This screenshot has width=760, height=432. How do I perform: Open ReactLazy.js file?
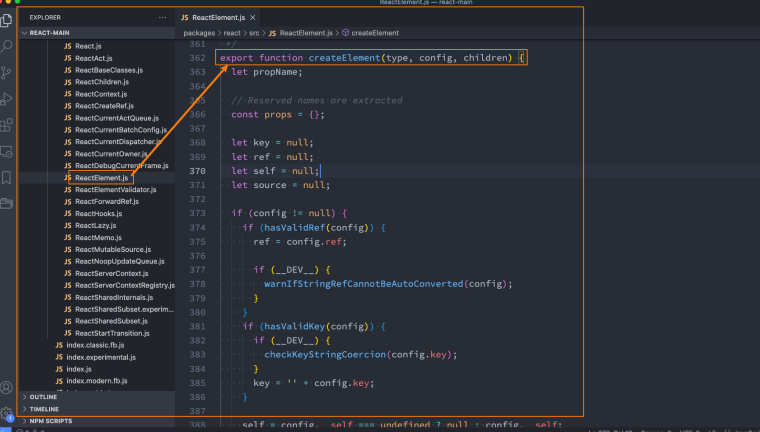[x=95, y=225]
